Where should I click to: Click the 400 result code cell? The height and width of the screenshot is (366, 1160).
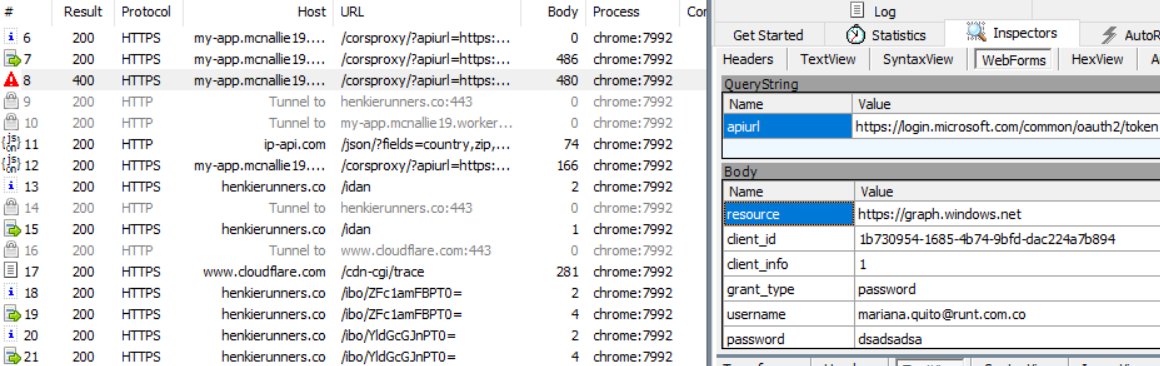(83, 80)
